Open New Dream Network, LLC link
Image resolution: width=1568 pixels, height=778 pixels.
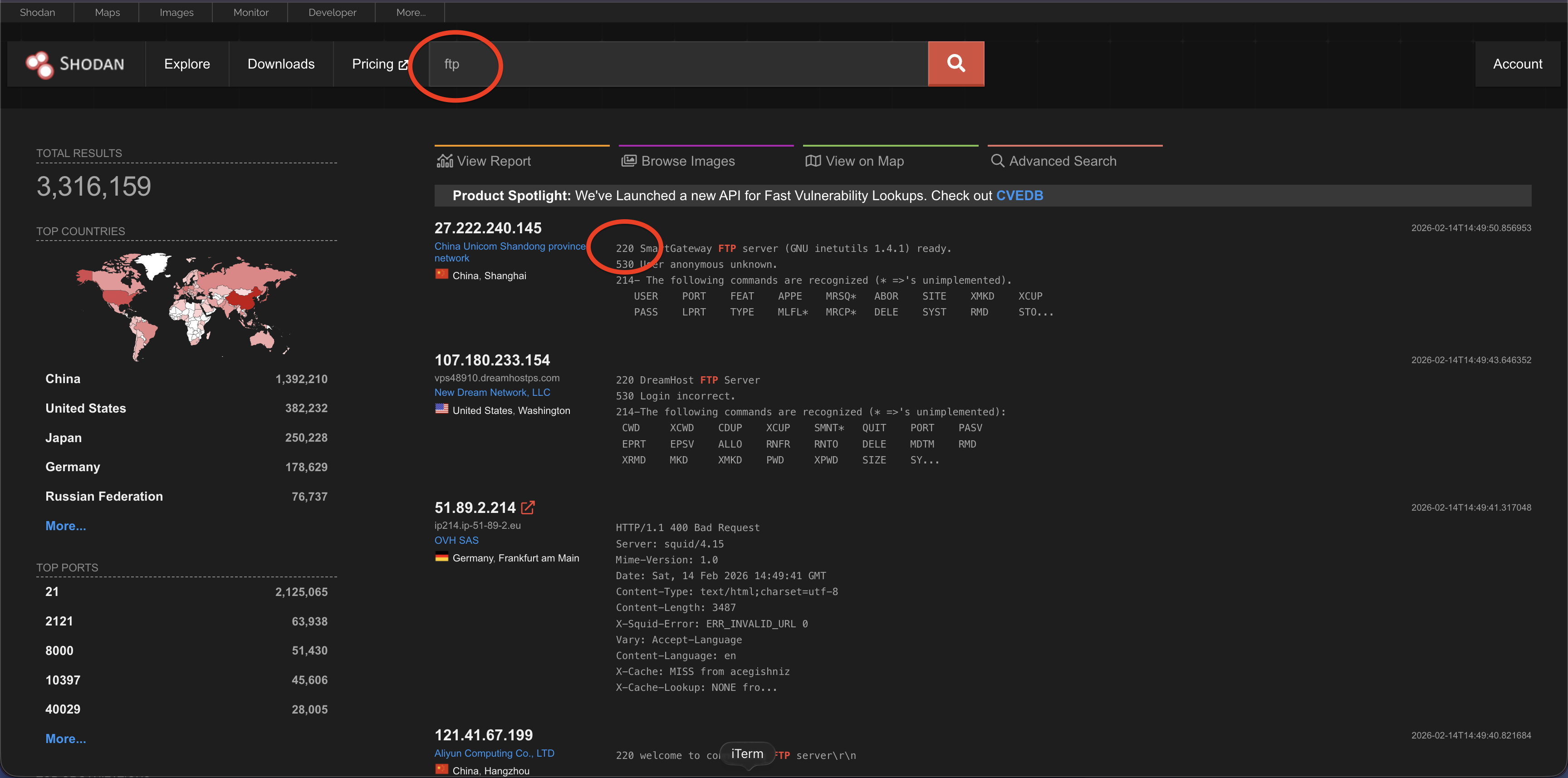(492, 392)
